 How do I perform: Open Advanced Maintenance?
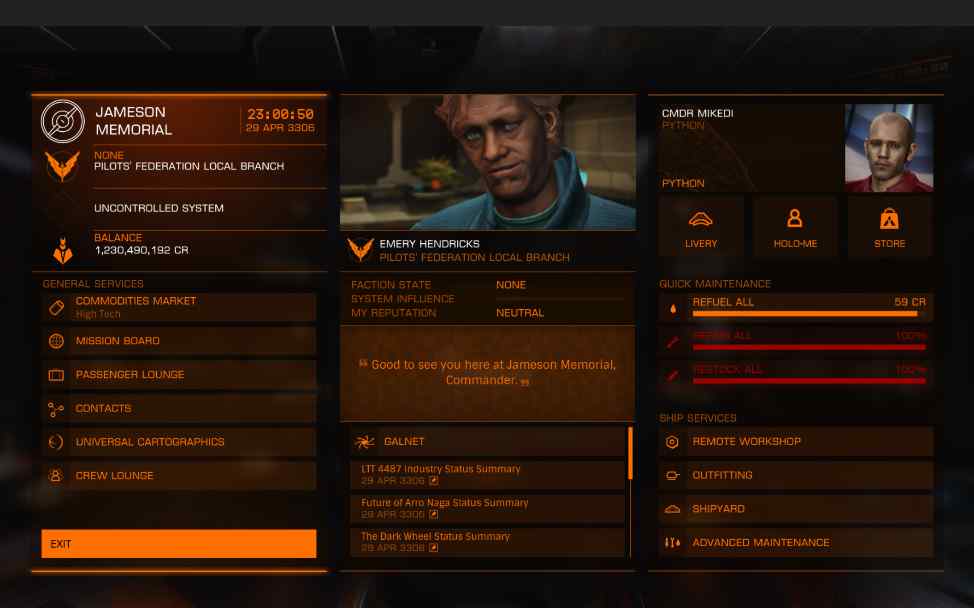click(x=796, y=542)
